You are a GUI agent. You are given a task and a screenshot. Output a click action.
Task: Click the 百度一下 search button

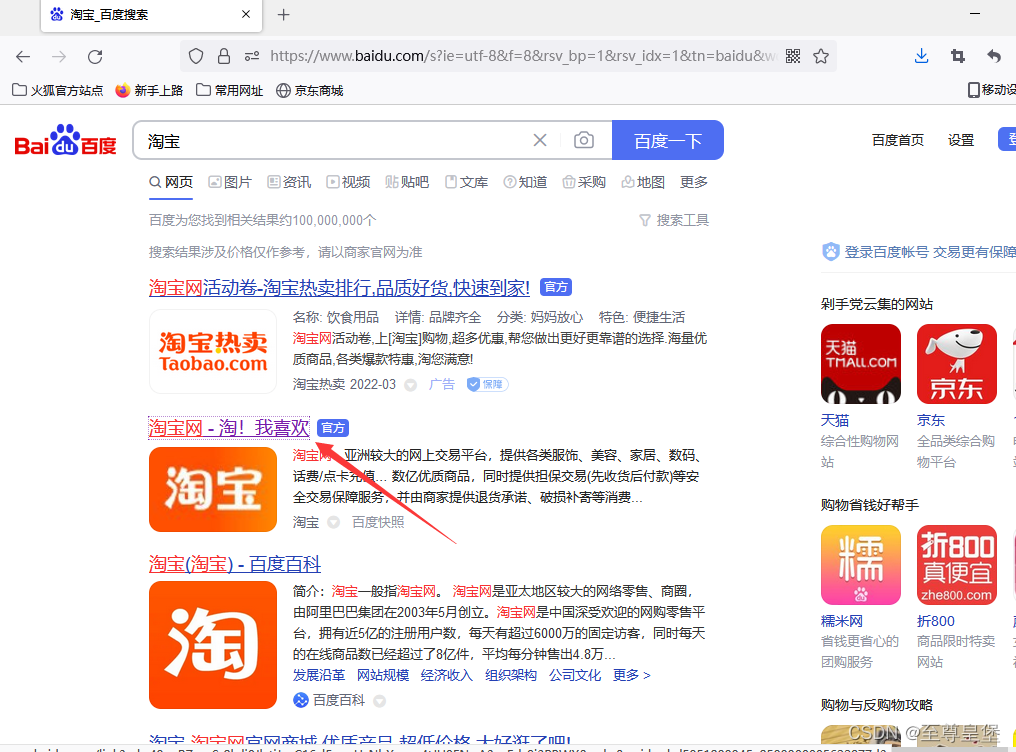tap(667, 140)
